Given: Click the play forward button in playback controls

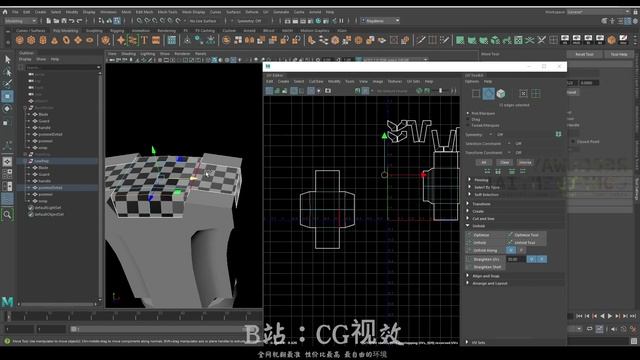Looking at the screenshot, I should [x=610, y=316].
